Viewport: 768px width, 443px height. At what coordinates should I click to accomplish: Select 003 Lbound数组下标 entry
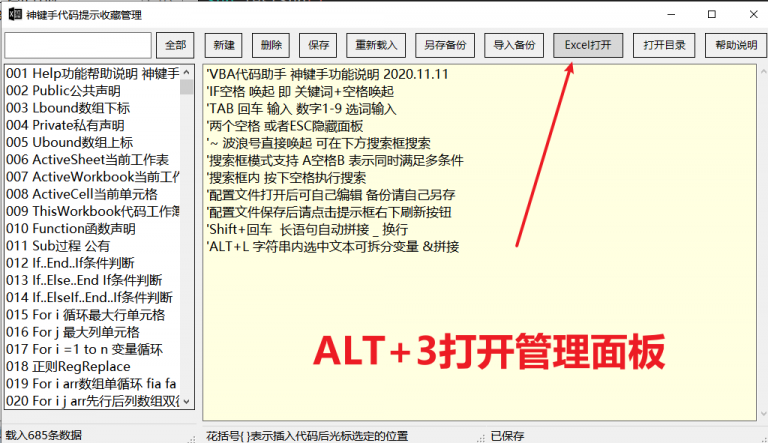(x=68, y=108)
